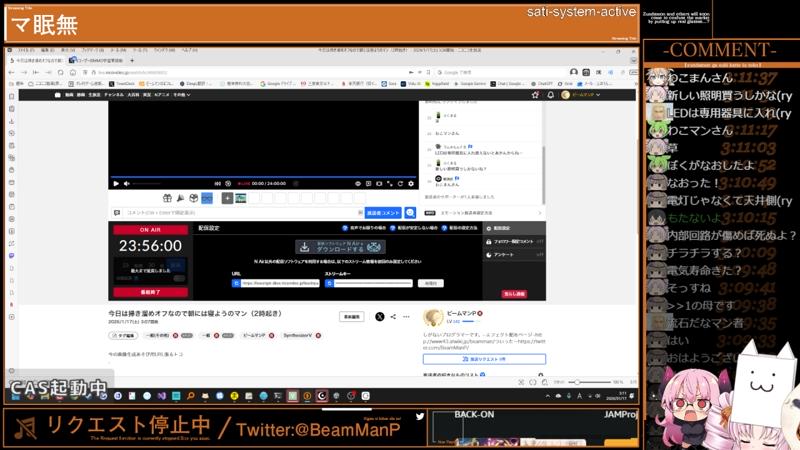This screenshot has width=800, height=450.
Task: Open a new browser tab with plus
Action: (132, 60)
